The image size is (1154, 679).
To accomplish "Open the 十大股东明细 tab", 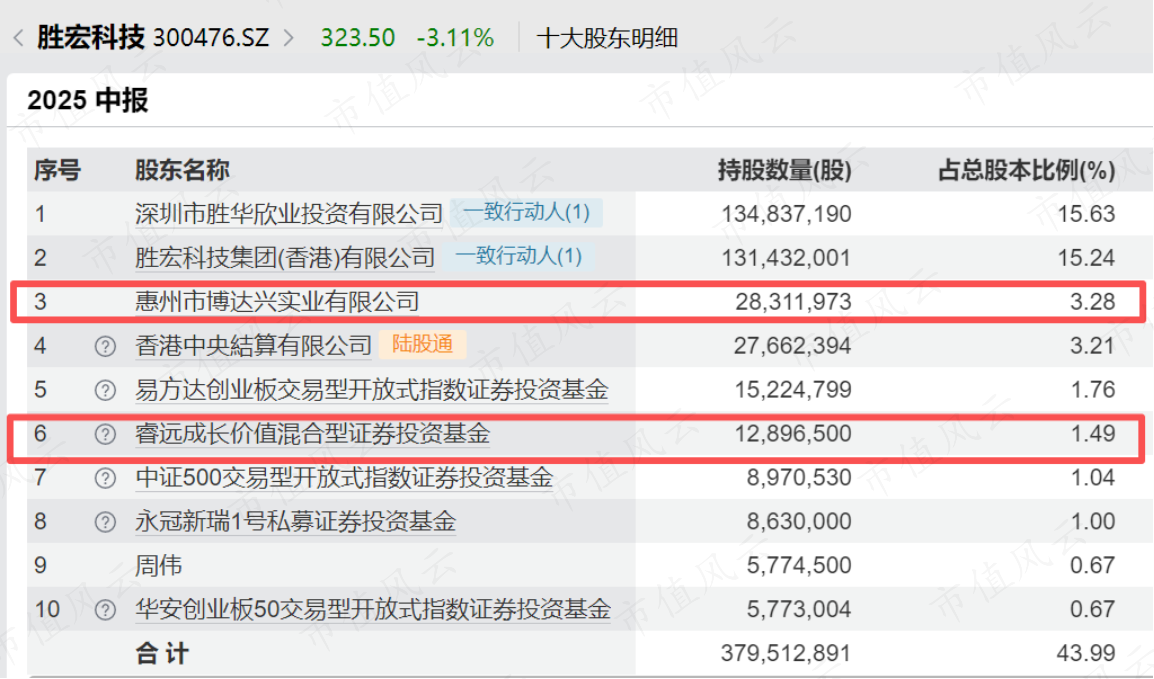I will (607, 38).
